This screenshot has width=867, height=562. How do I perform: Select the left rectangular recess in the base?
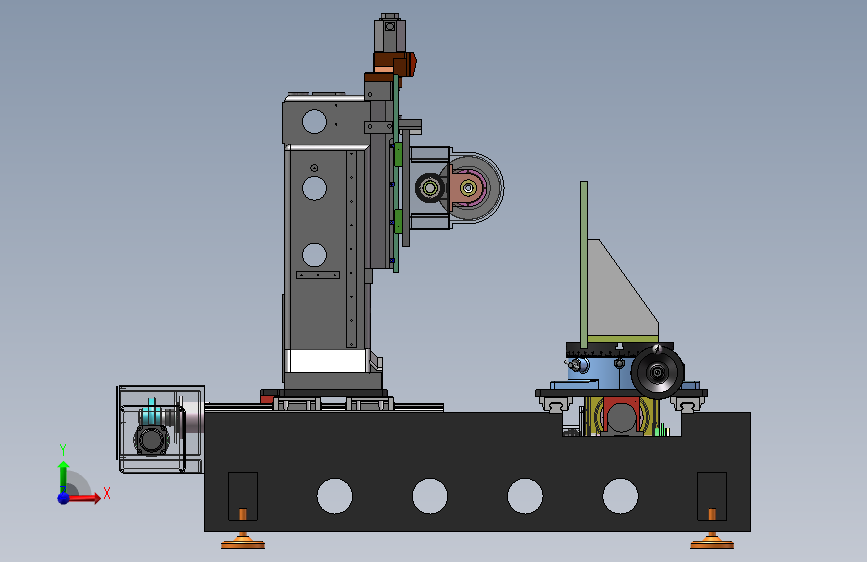(x=243, y=496)
